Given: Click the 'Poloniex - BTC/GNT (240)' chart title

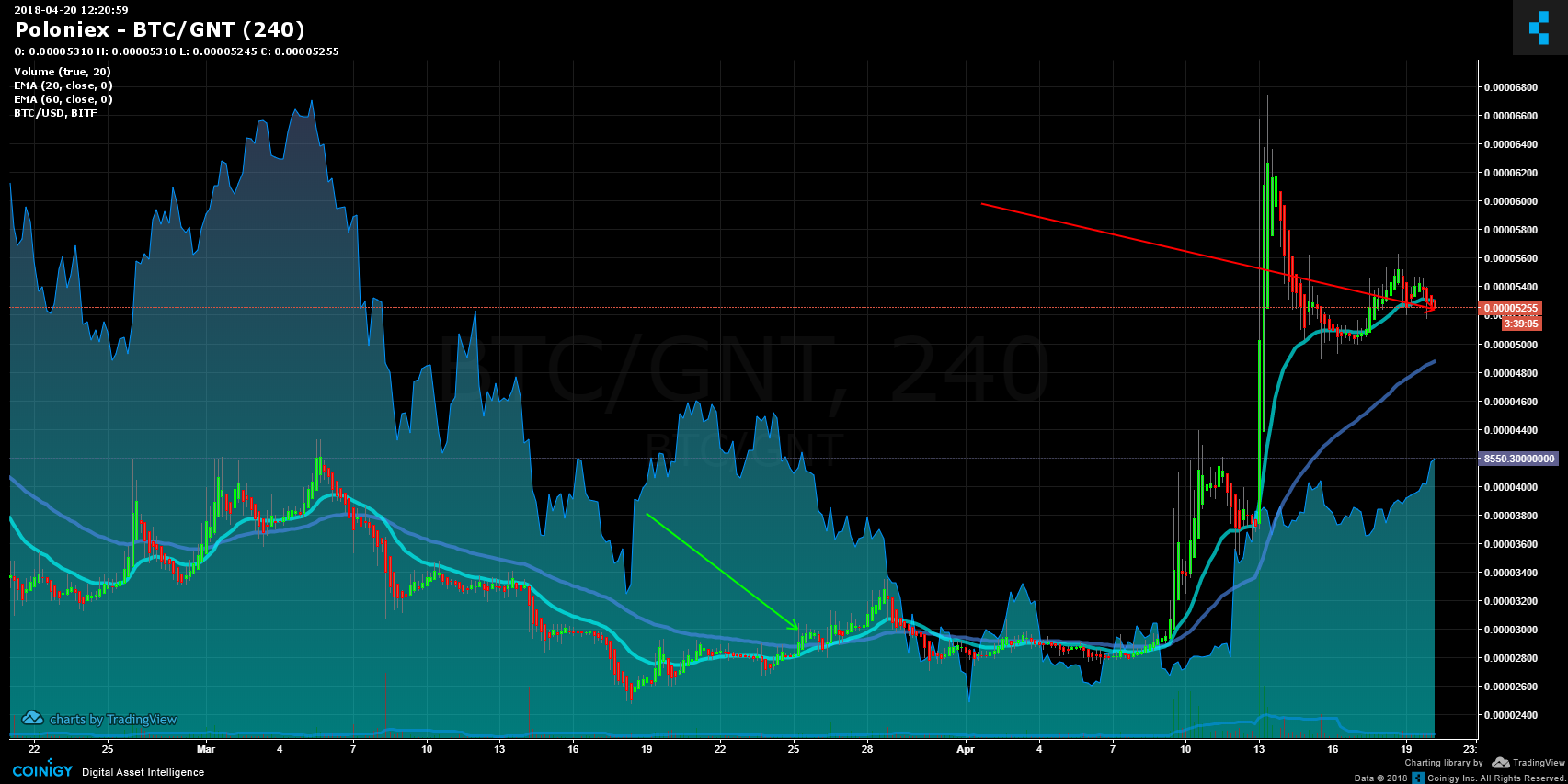Looking at the screenshot, I should point(160,30).
